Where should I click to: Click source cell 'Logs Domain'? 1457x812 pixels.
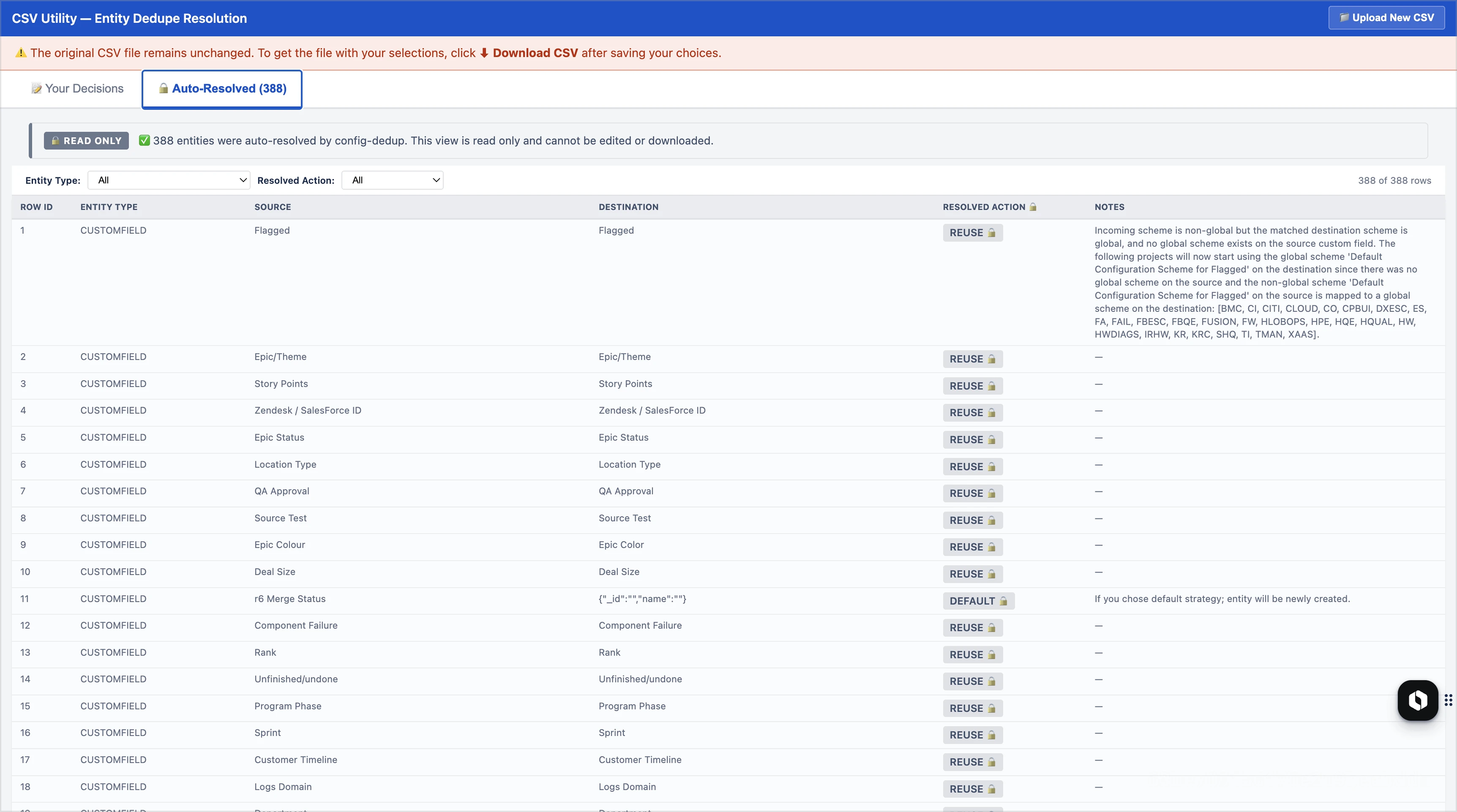(283, 787)
